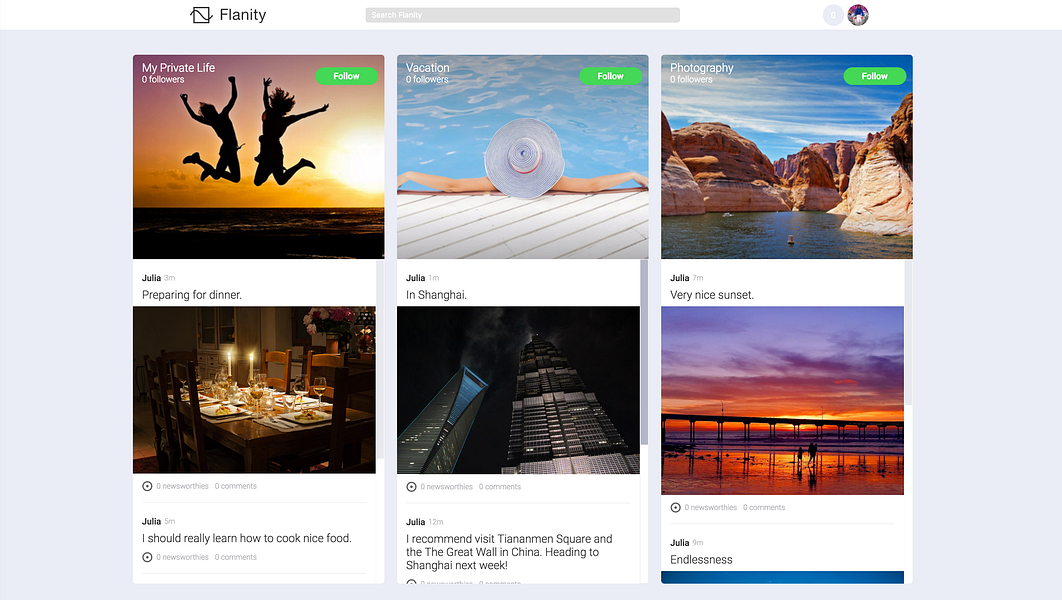Click the 'Very nice sunset.' post text
The width and height of the screenshot is (1062, 600).
(712, 295)
